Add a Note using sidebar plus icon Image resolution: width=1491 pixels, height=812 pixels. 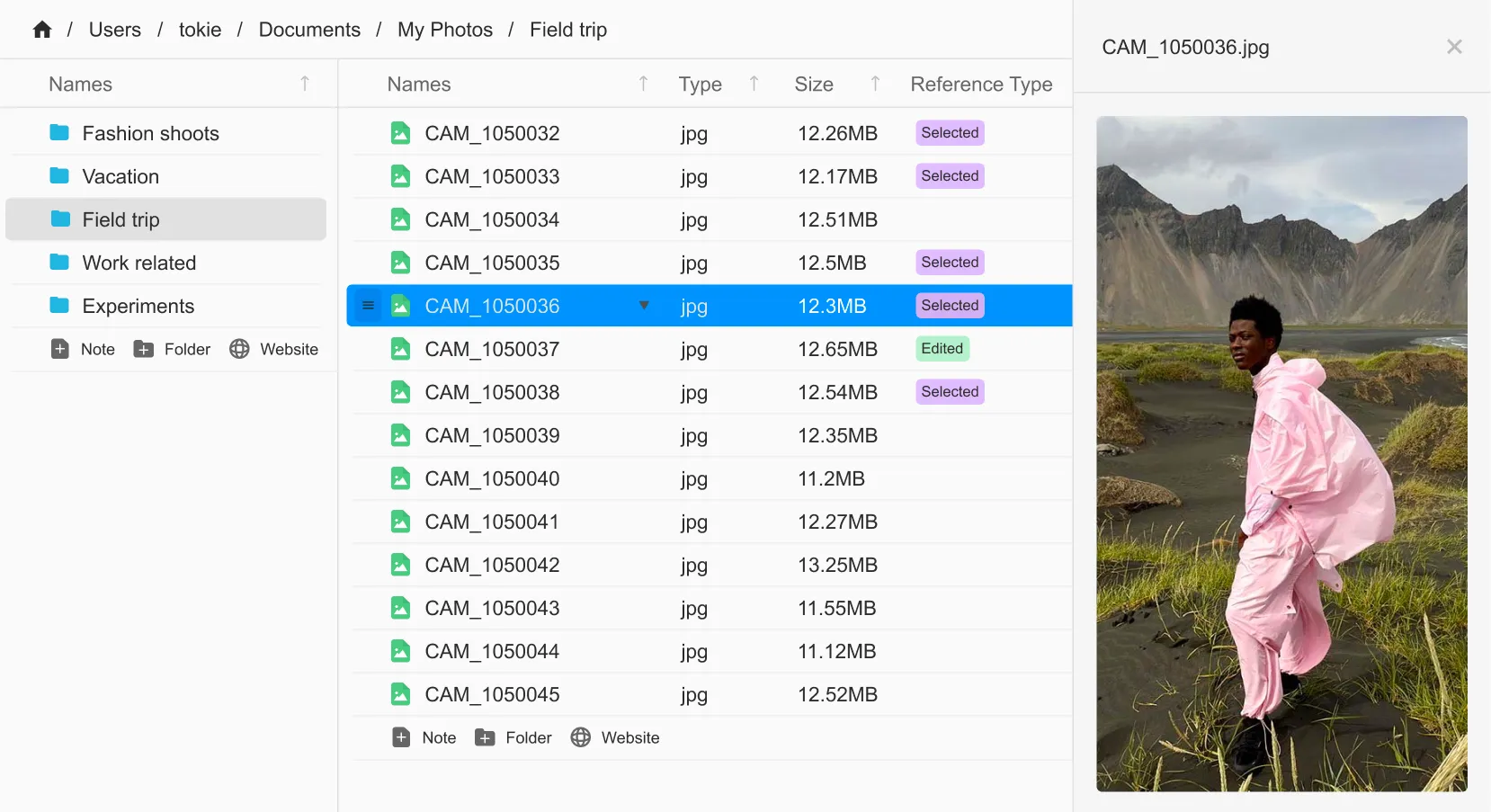60,349
